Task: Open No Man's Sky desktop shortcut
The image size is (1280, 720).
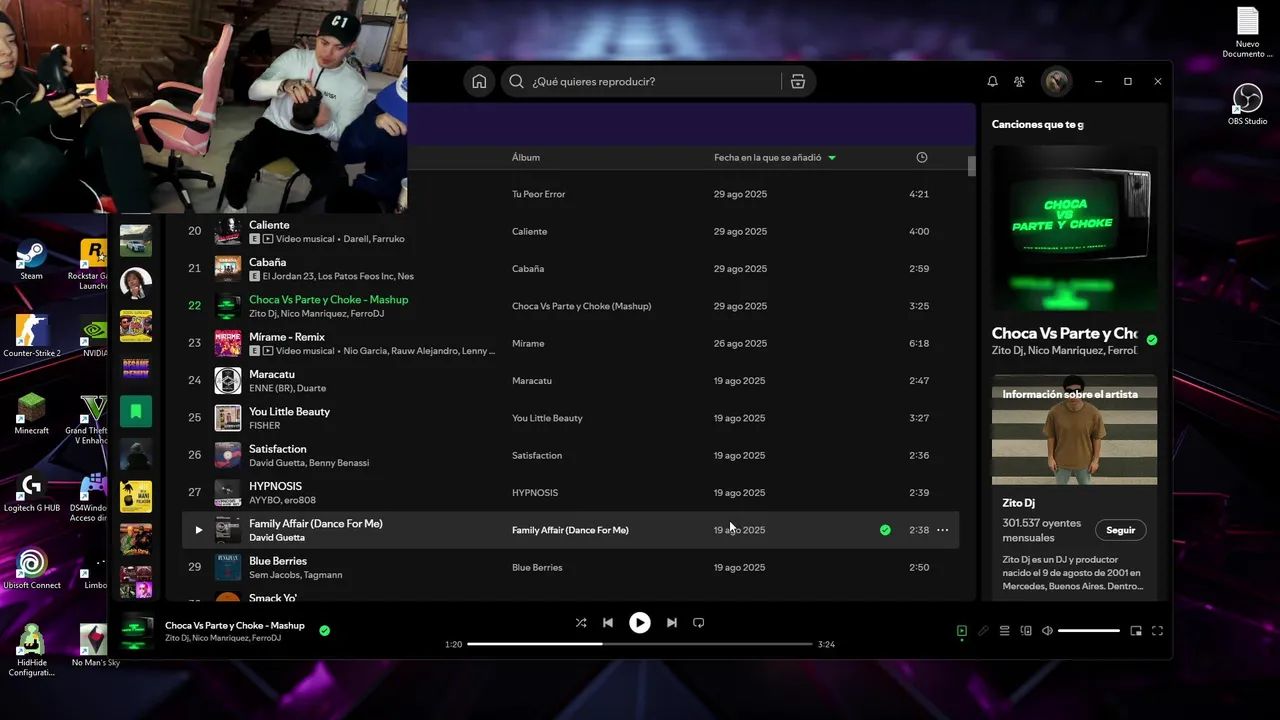Action: tap(96, 645)
